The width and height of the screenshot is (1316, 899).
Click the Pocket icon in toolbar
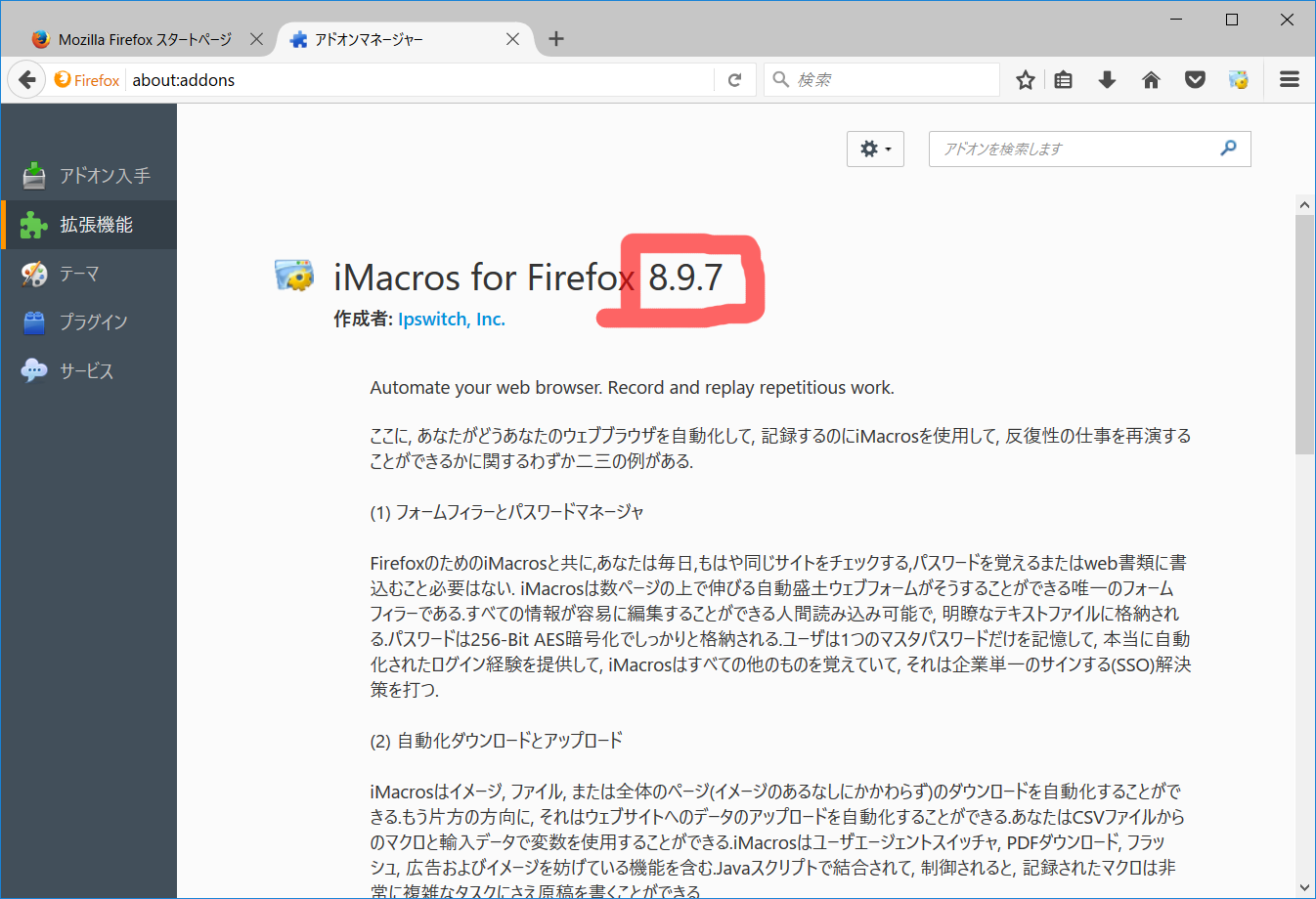click(x=1195, y=80)
